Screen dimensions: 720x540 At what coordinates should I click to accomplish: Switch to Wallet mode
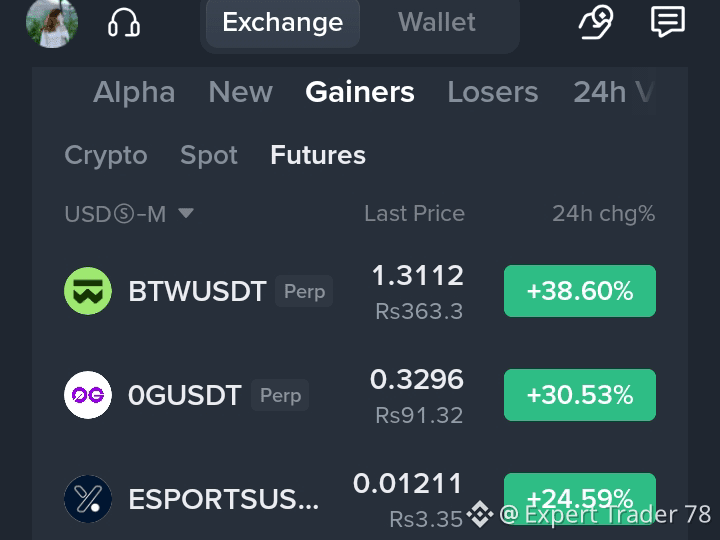pos(437,22)
